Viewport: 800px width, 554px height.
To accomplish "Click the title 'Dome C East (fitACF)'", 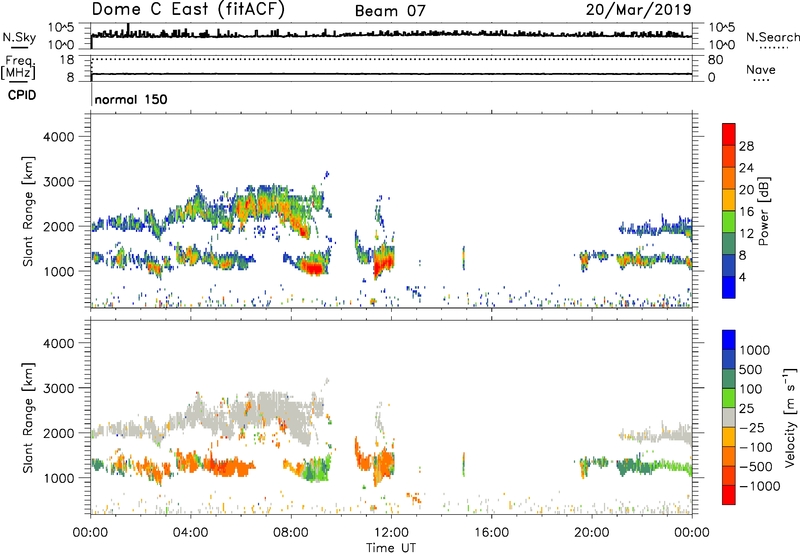I will pos(188,10).
